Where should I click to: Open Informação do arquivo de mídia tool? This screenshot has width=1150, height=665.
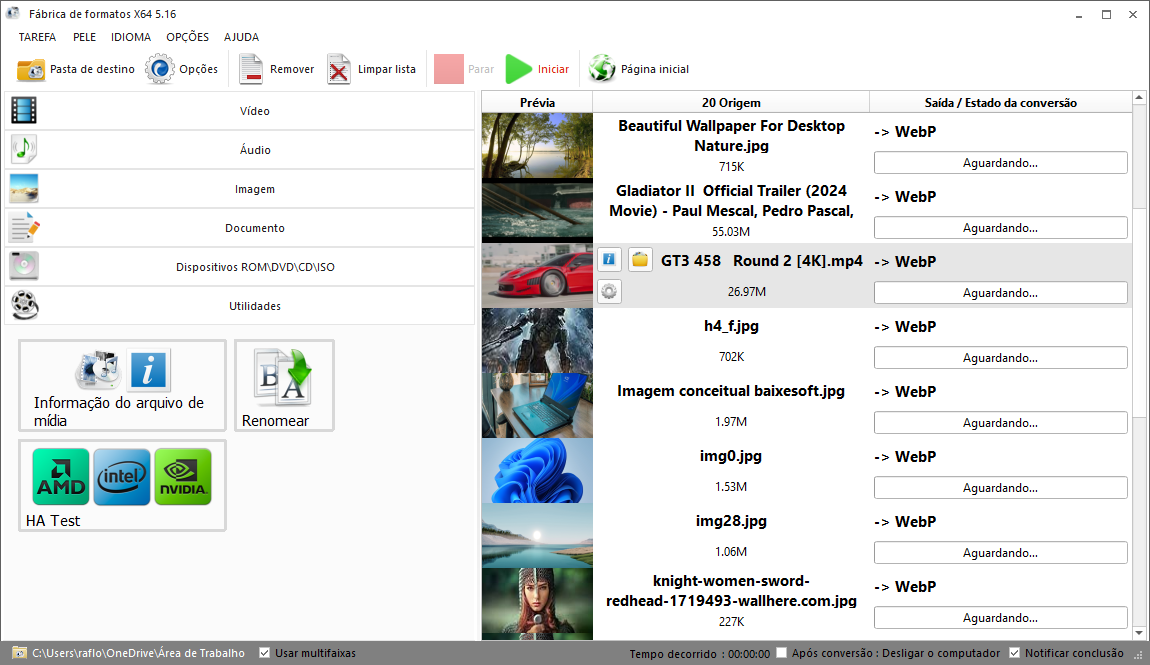coord(122,386)
